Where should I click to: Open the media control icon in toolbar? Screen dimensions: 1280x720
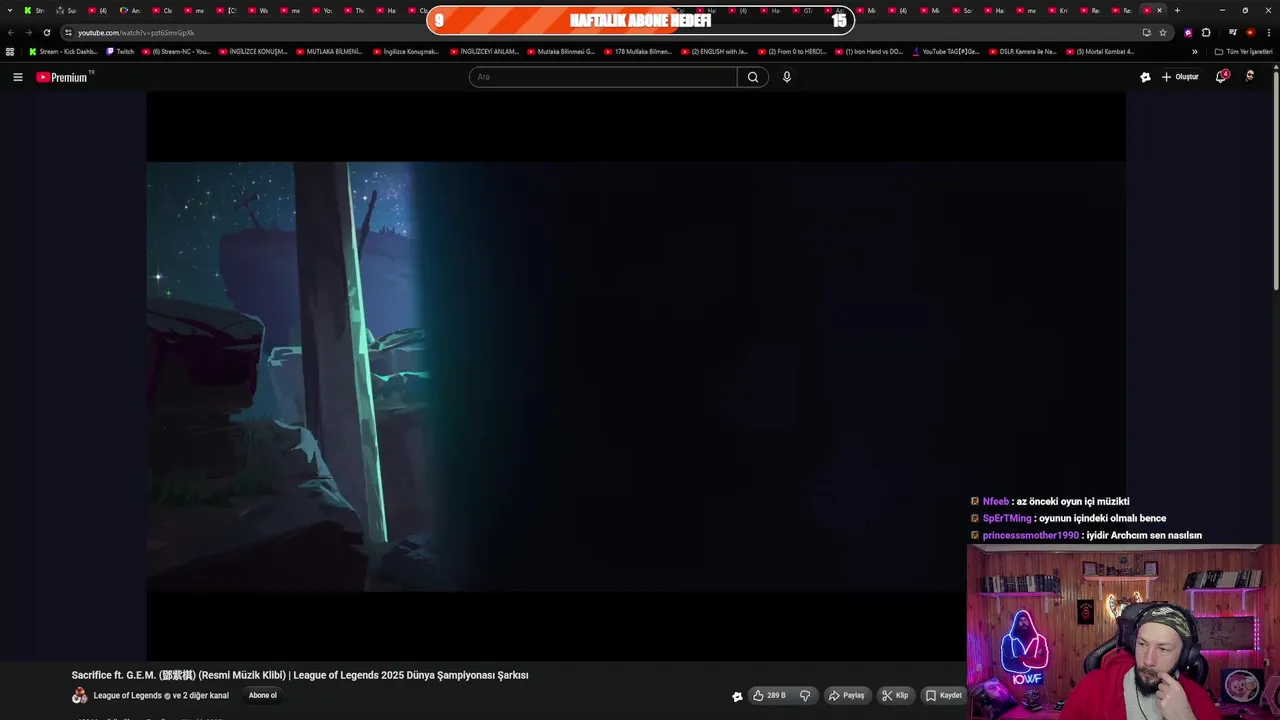[x=1233, y=32]
